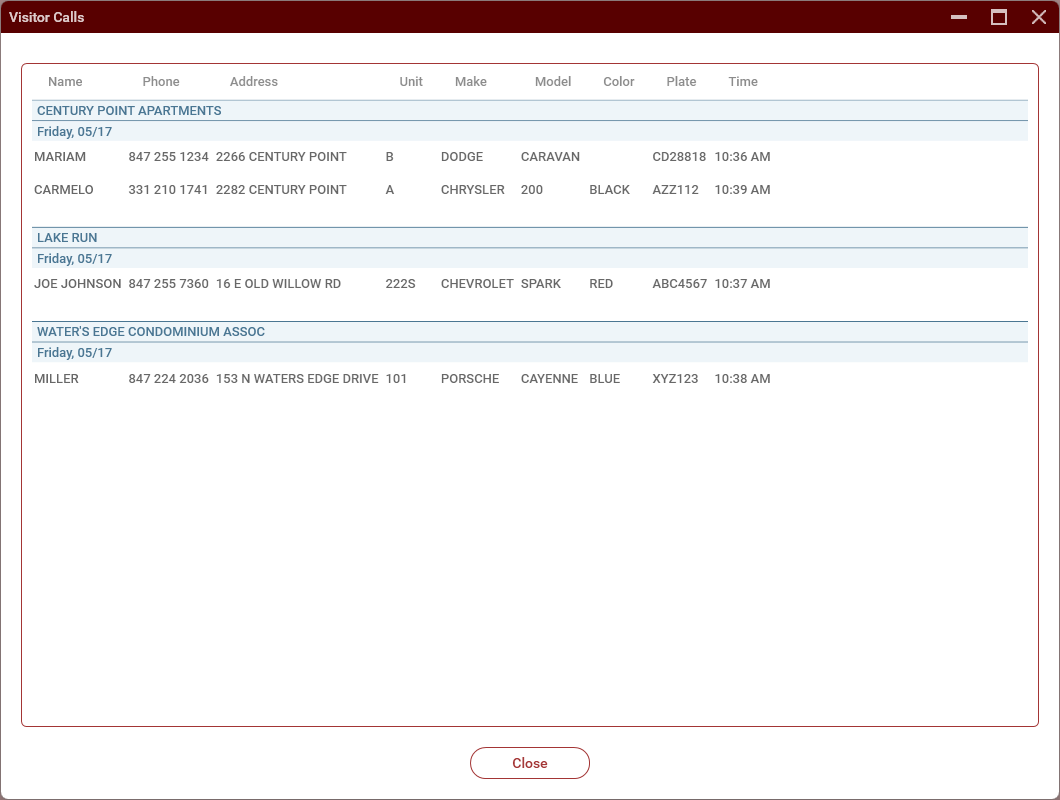This screenshot has width=1060, height=800.
Task: Select the Color column header
Action: [x=619, y=82]
